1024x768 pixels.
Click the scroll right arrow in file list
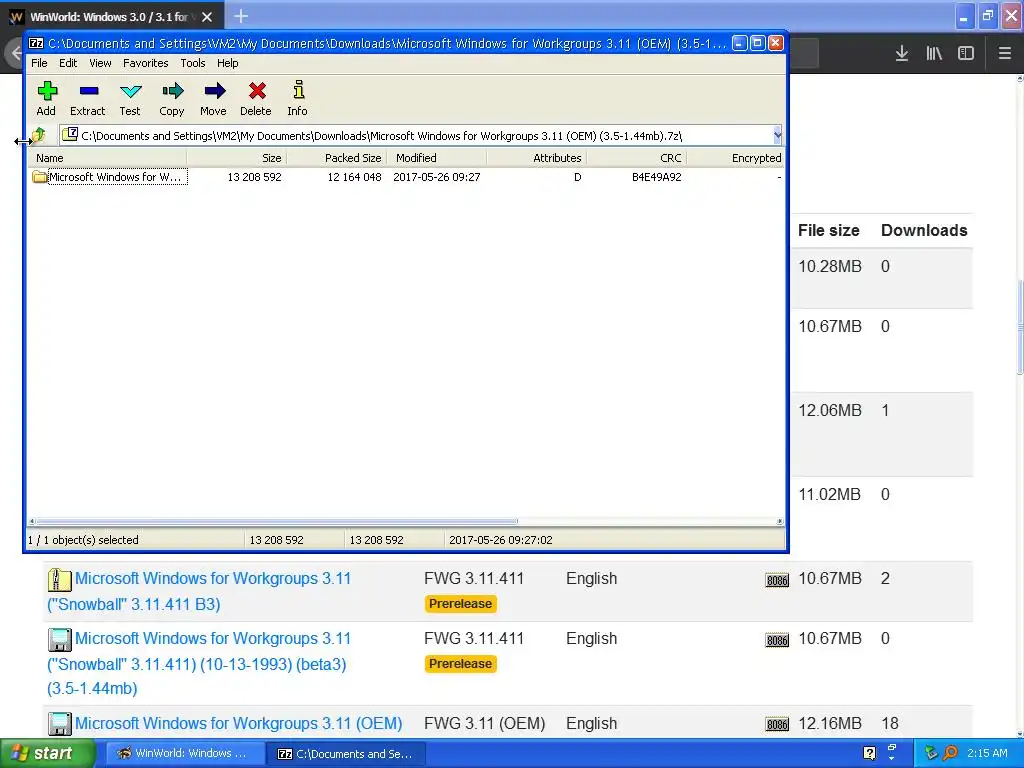779,522
